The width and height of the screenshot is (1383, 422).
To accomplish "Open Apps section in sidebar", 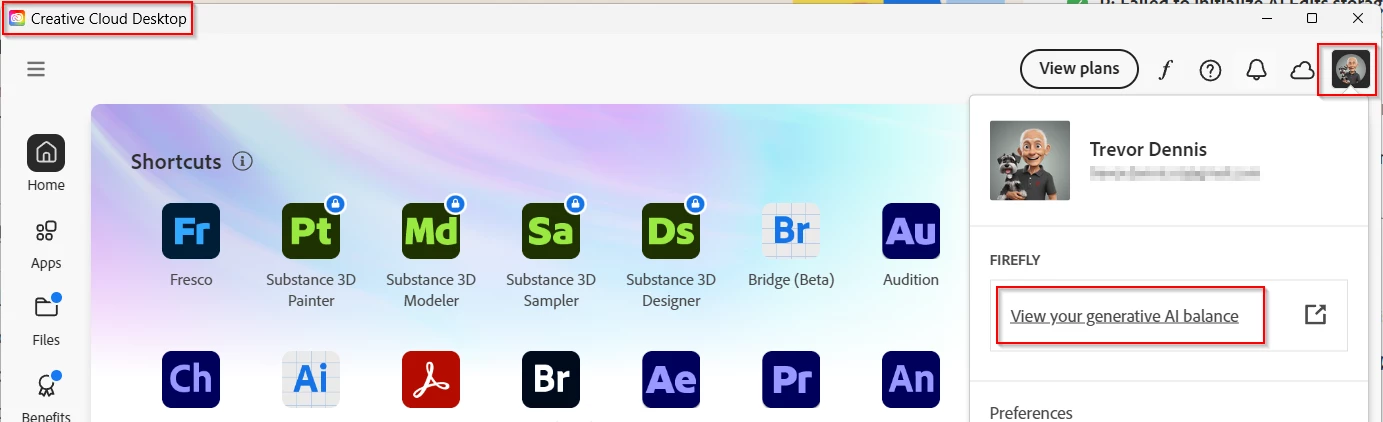I will (46, 244).
